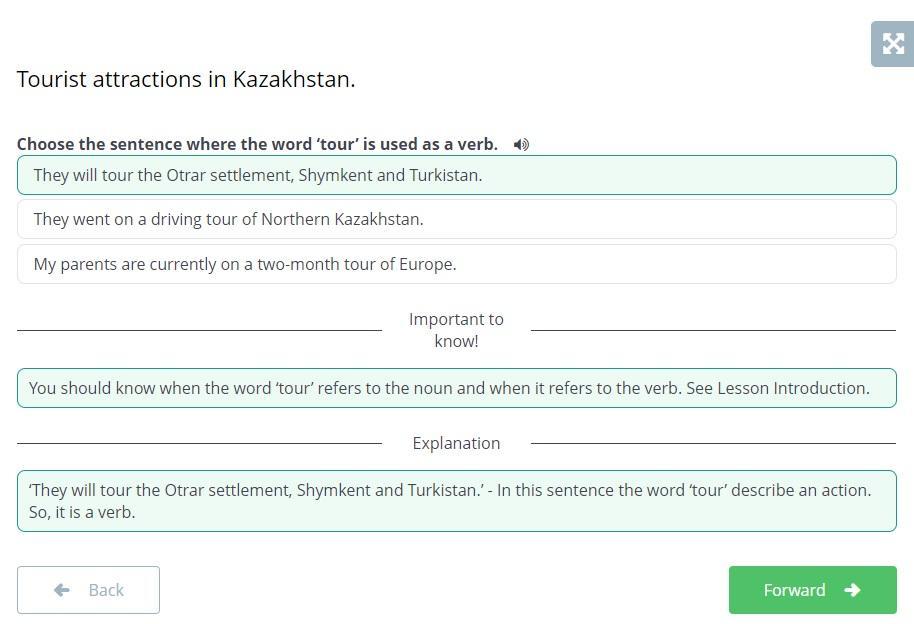Viewport: 914px width, 624px height.
Task: Click 'So, it is a verb.' text
Action: pyautogui.click(x=76, y=512)
